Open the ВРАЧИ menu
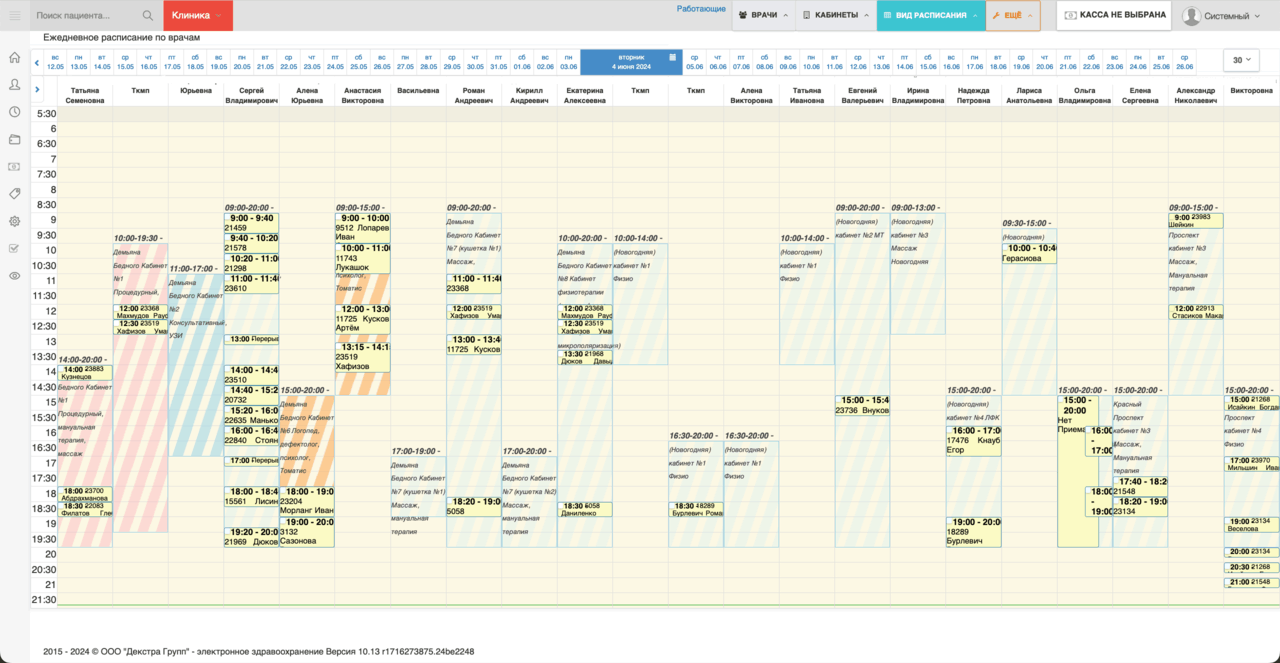1280x663 pixels. (x=764, y=16)
